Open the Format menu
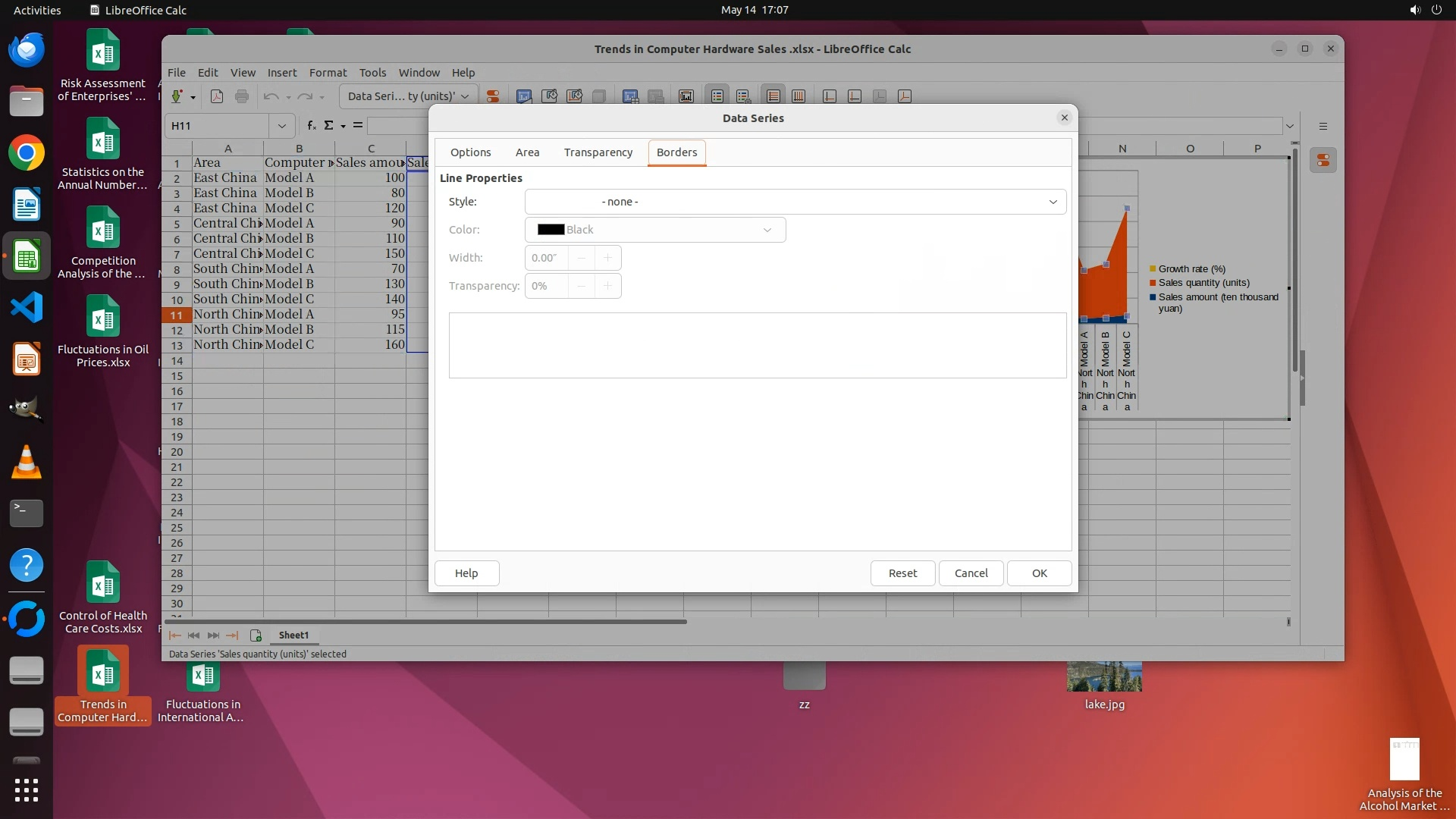The width and height of the screenshot is (1456, 819). (x=328, y=73)
